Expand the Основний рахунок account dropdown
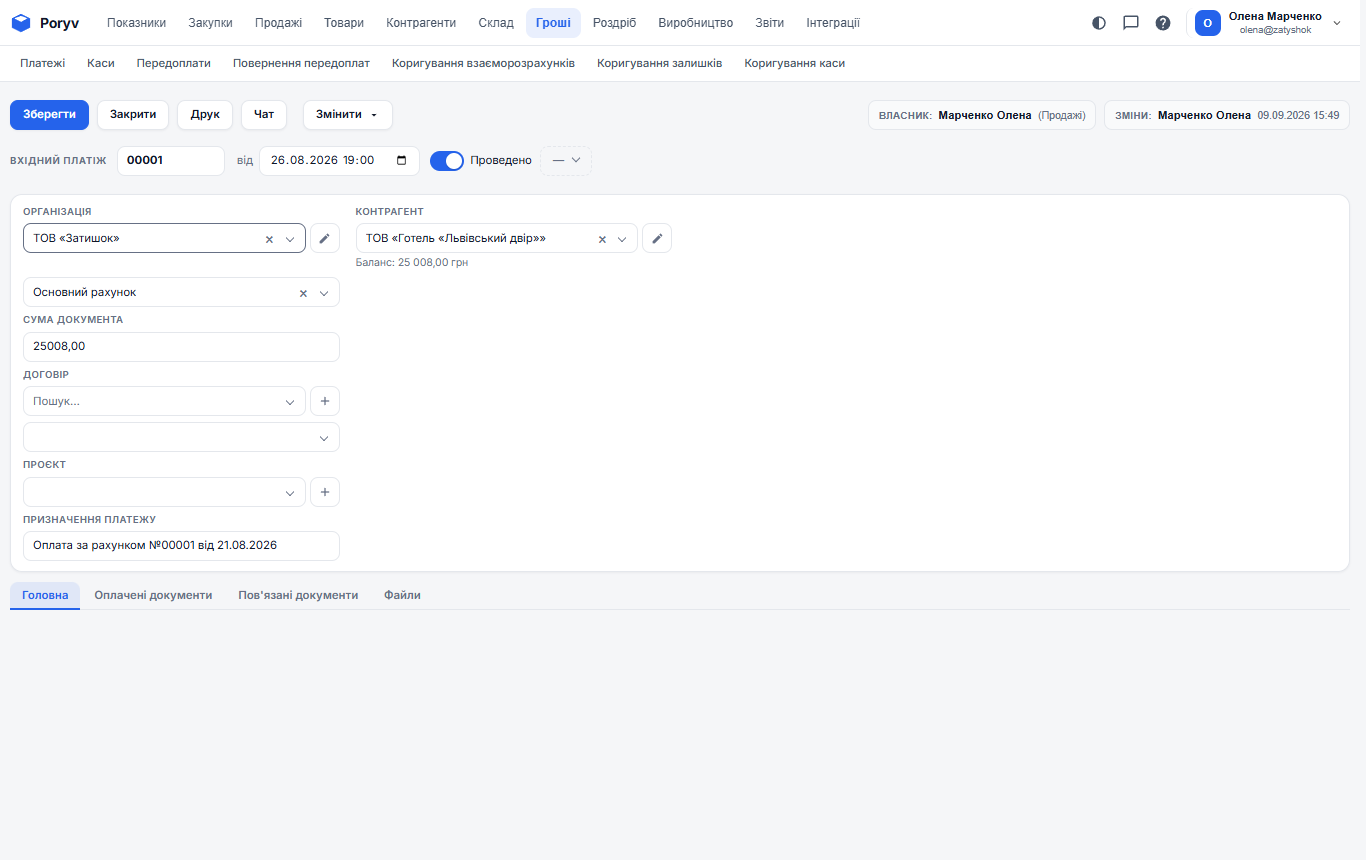Screen dimensions: 1366x860 [324, 293]
